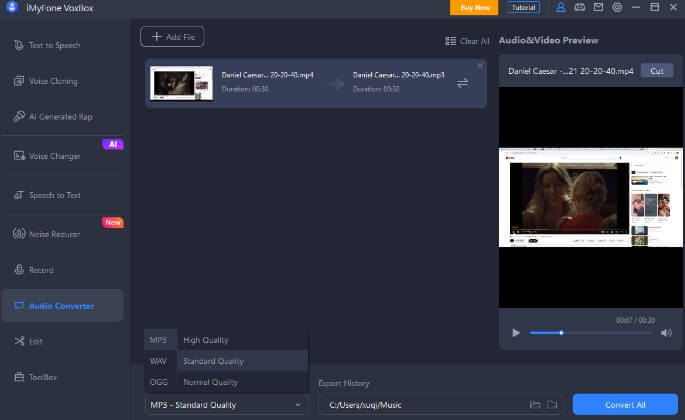Click the New badge on Noise Reducer
The width and height of the screenshot is (685, 420).
pos(113,222)
